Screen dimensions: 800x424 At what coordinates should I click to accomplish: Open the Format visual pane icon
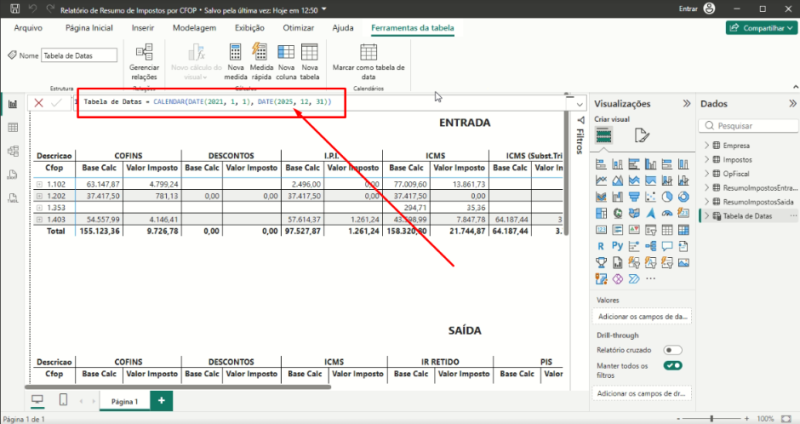coord(642,135)
